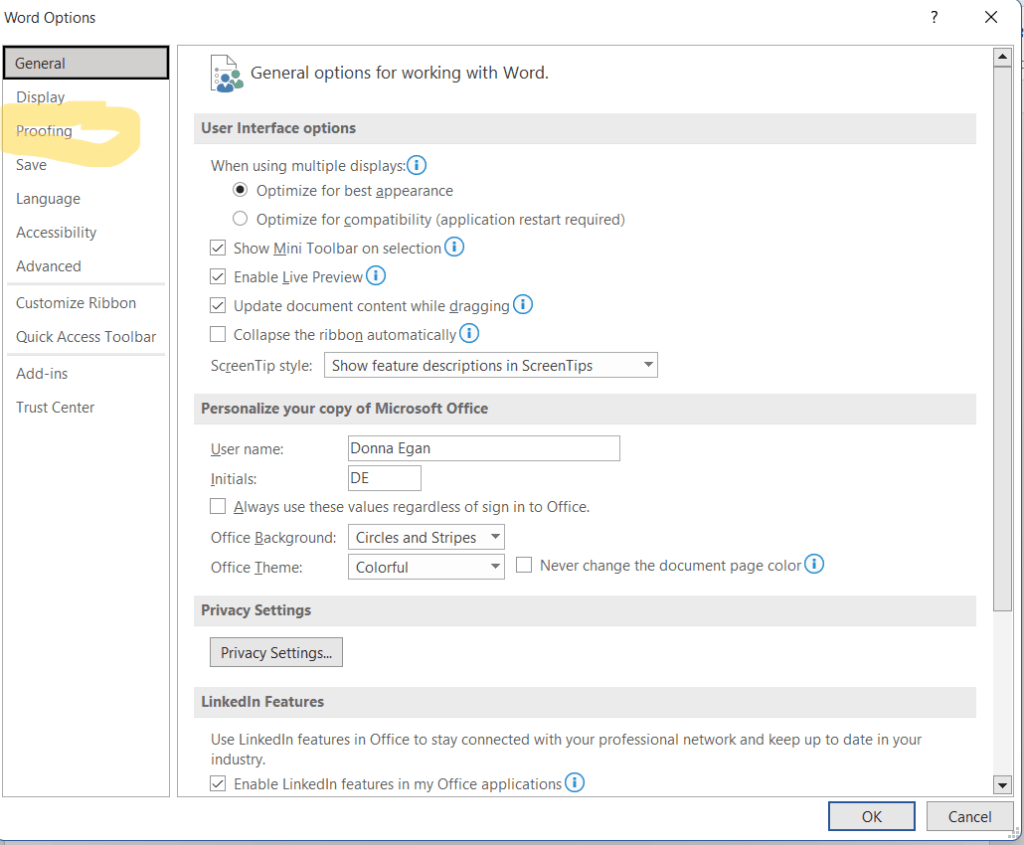
Task: Select Optimize for compatibility radio button
Action: [x=240, y=219]
